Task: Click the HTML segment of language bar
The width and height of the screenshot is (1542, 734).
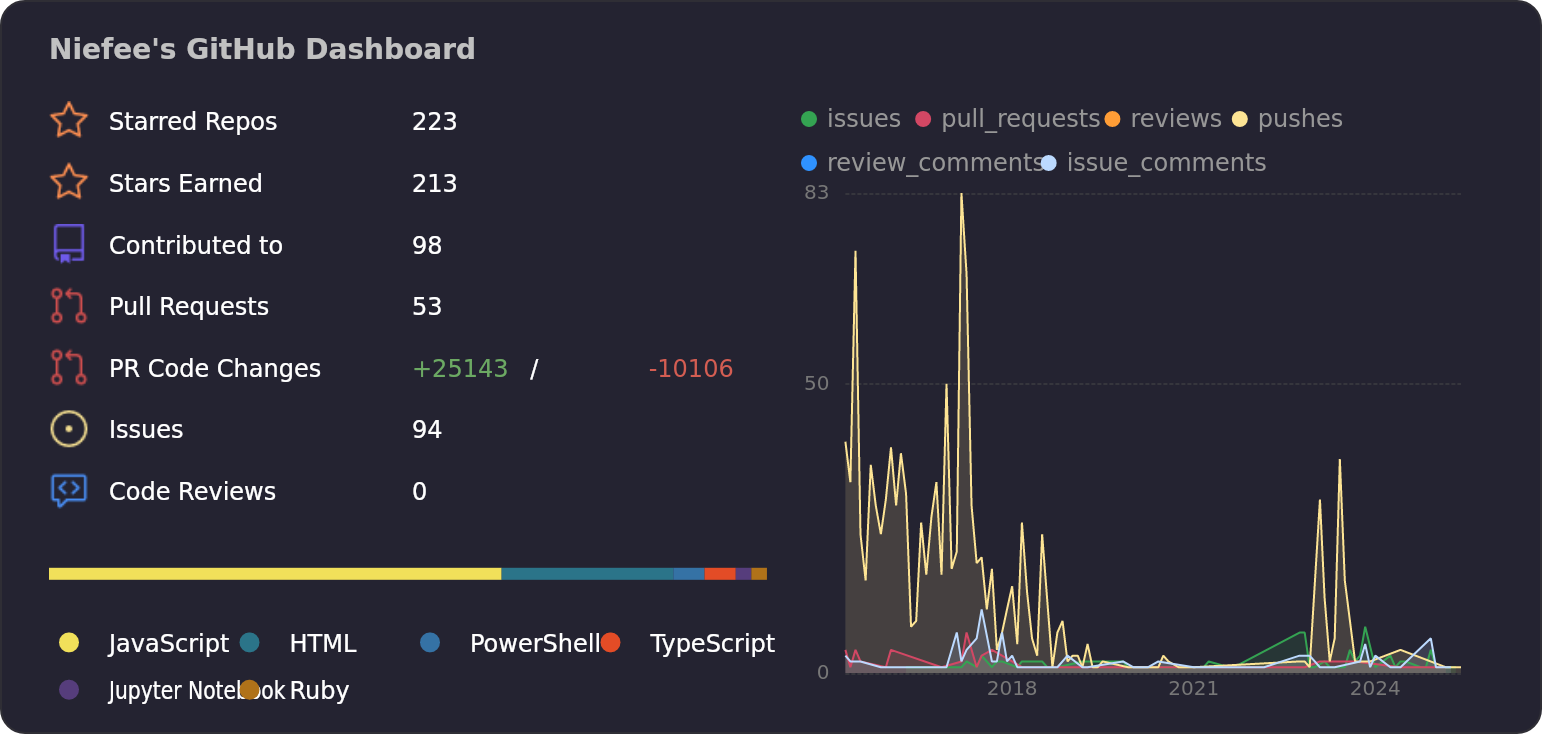Action: [x=587, y=574]
